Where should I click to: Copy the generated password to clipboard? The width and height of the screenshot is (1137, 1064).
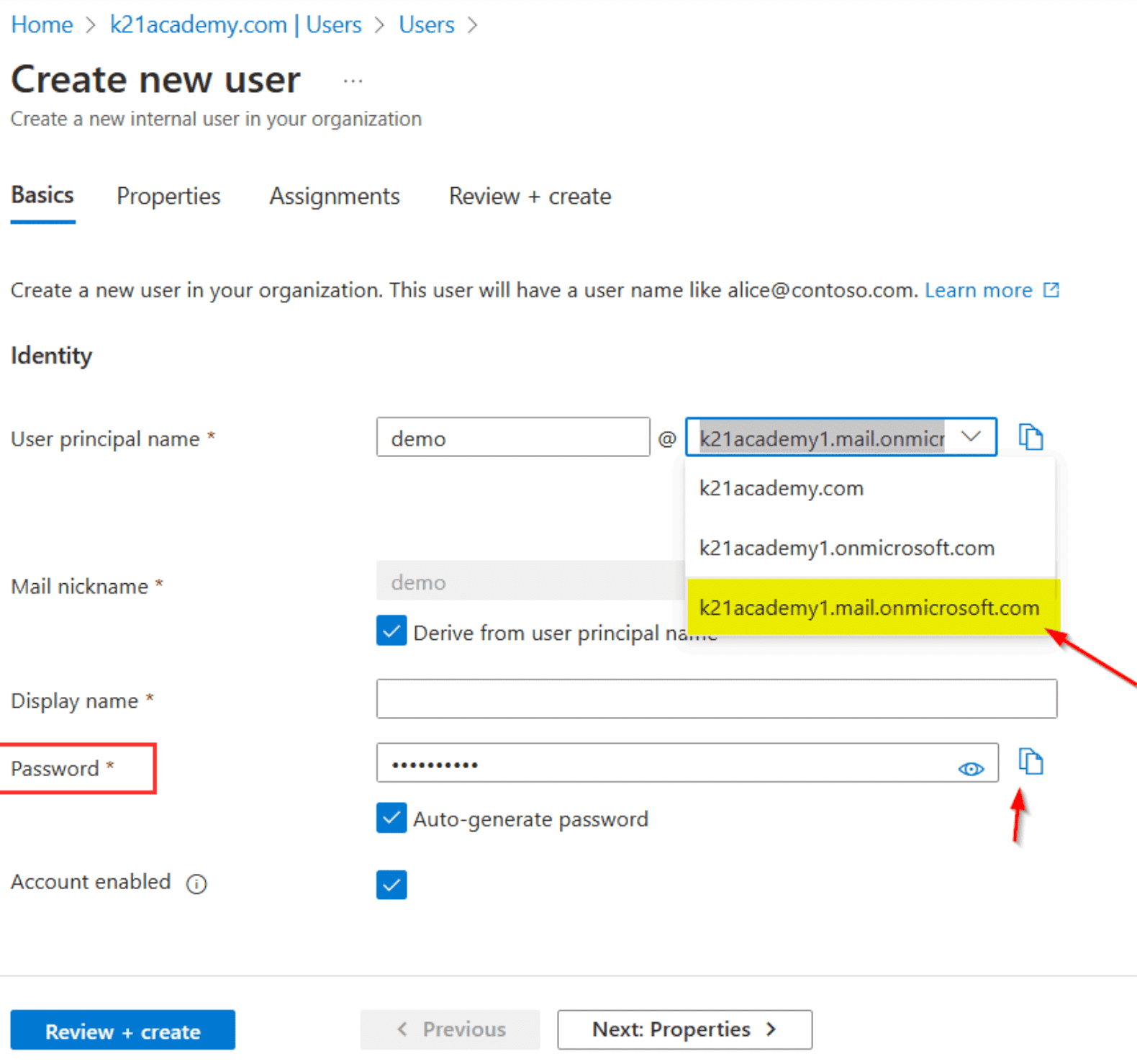coord(1030,762)
